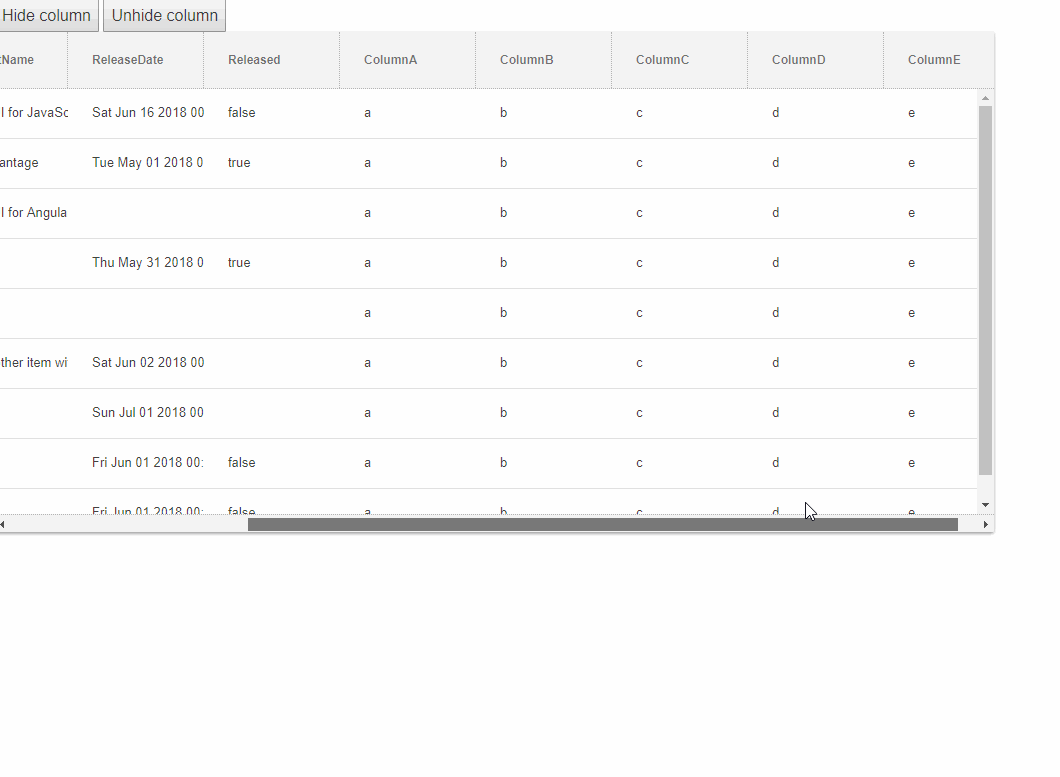Click the horizontal scrollbar right arrow
This screenshot has width=1060, height=777.
point(986,523)
